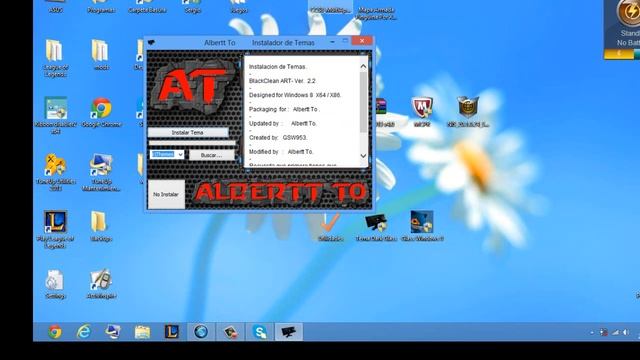Select the Tema Dark Glass desktop icon

click(376, 227)
